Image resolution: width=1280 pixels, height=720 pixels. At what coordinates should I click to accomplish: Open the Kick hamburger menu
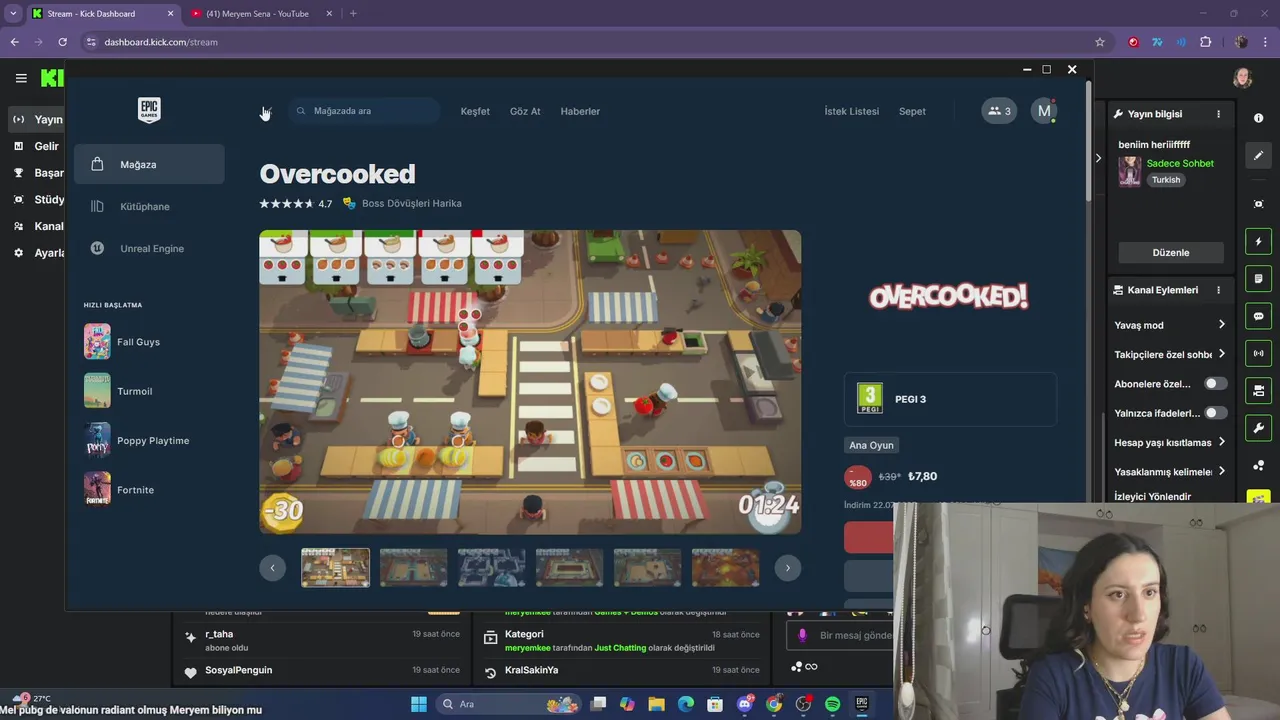(x=21, y=78)
